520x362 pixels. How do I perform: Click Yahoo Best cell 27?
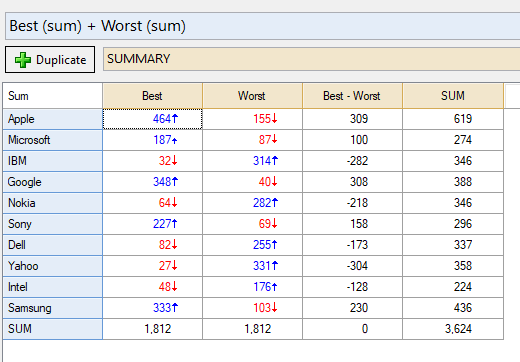(x=152, y=266)
